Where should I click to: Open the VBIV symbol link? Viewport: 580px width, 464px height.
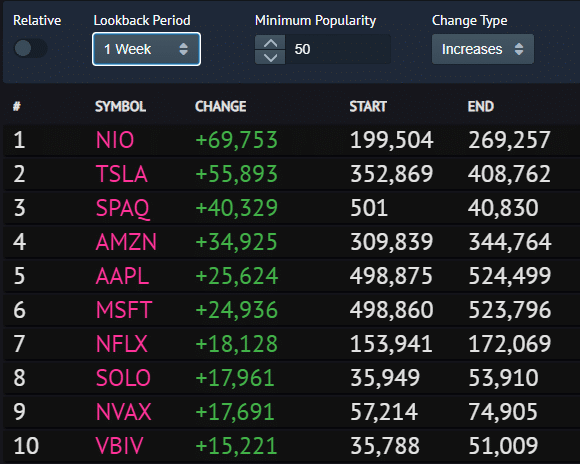pyautogui.click(x=119, y=446)
